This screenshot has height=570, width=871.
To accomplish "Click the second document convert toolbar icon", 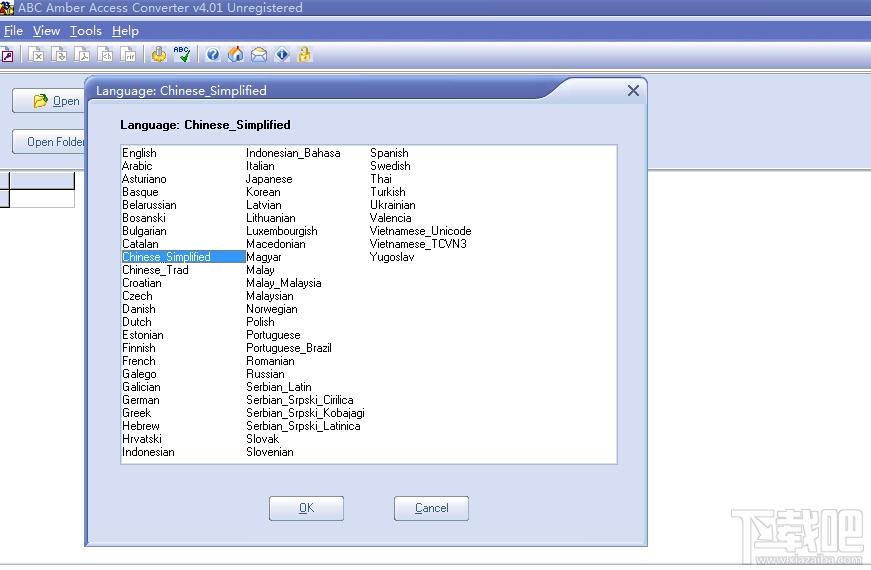I will tap(59, 54).
